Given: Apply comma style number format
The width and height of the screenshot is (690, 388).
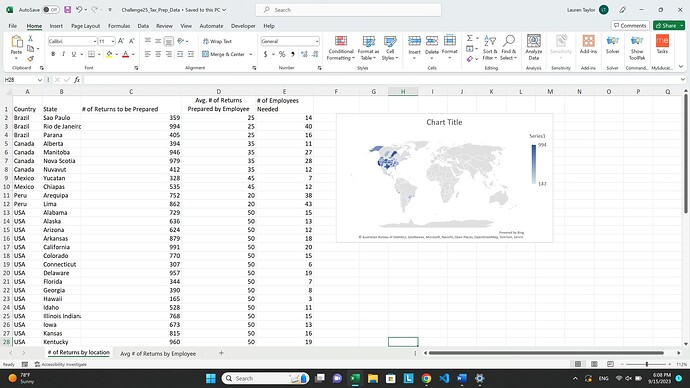Looking at the screenshot, I should pos(293,54).
